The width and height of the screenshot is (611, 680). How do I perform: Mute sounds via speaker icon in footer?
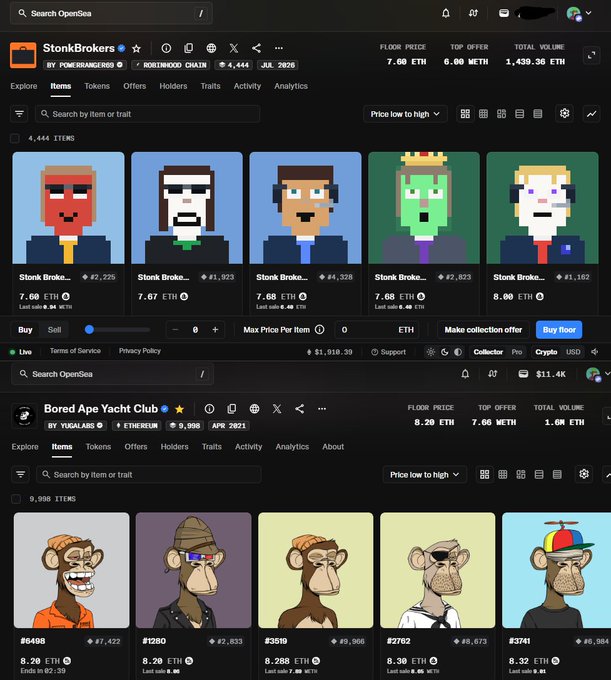click(595, 352)
